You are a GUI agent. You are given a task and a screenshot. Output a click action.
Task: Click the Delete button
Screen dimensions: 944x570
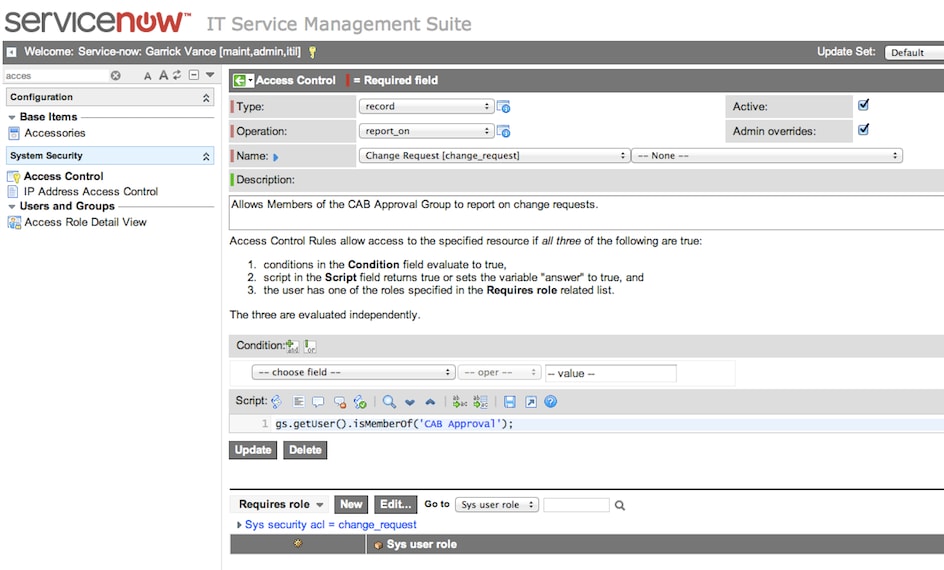point(305,450)
